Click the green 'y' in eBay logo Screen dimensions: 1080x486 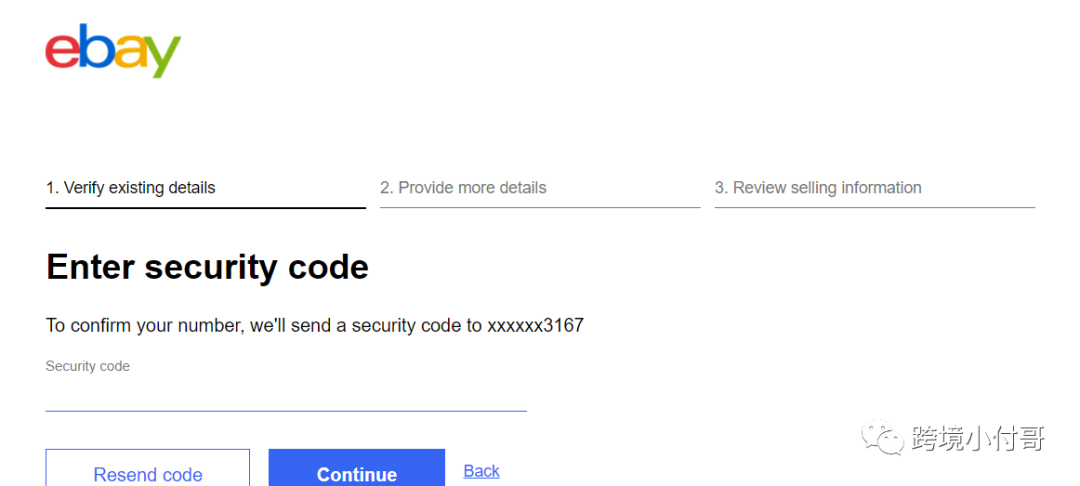[162, 57]
